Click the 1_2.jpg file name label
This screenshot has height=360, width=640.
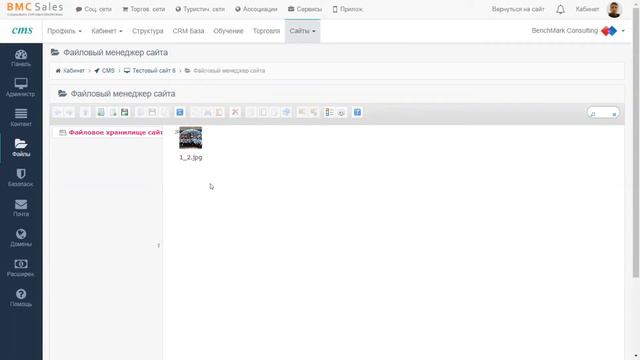[x=191, y=158]
